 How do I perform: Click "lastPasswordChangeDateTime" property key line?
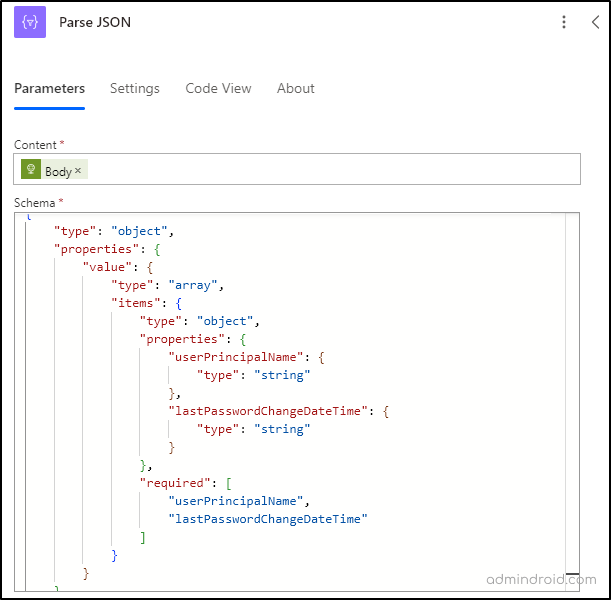point(279,411)
